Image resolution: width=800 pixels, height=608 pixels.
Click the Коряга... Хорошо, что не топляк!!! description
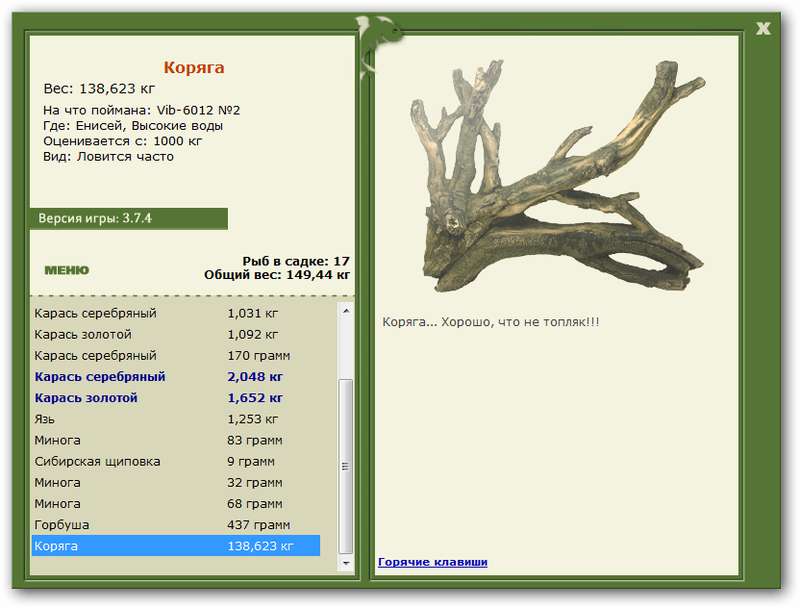[x=491, y=322]
